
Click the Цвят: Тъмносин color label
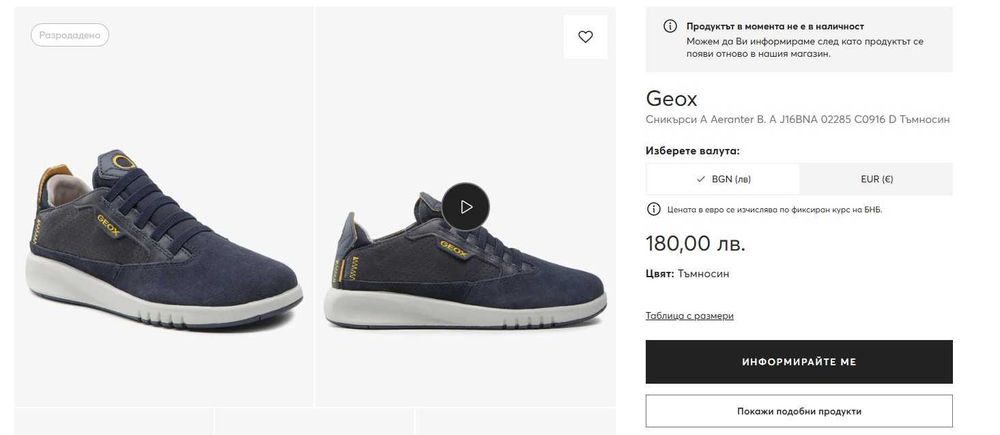[x=687, y=273]
